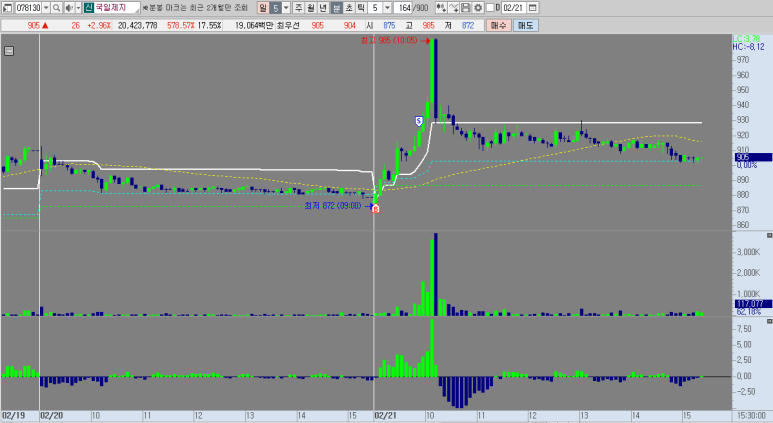The image size is (773, 423).
Task: Toggle the D checkbox next to the date
Action: coord(490,8)
